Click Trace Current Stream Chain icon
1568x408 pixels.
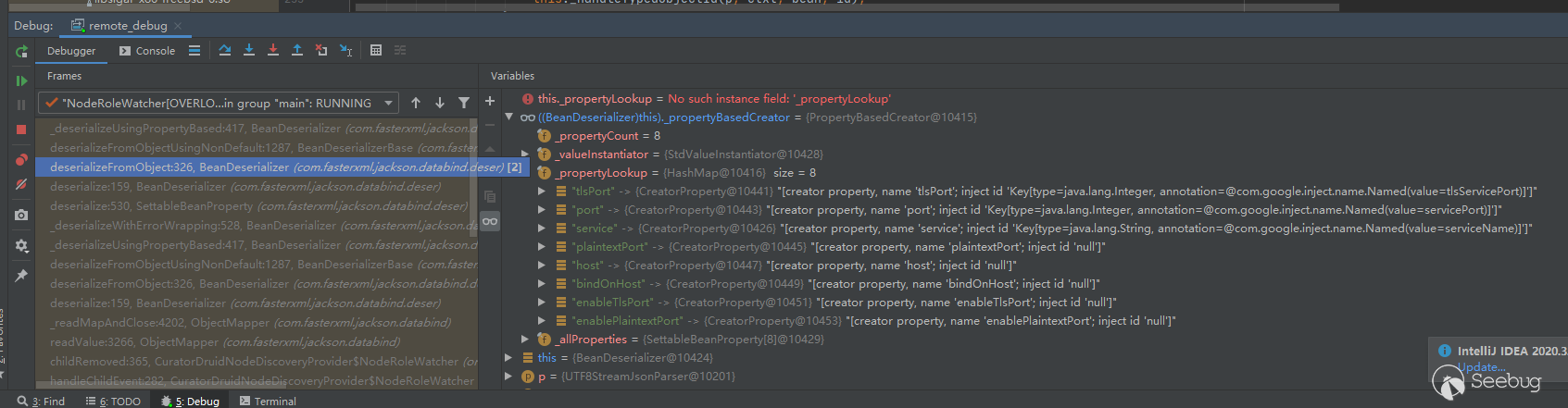pos(400,50)
